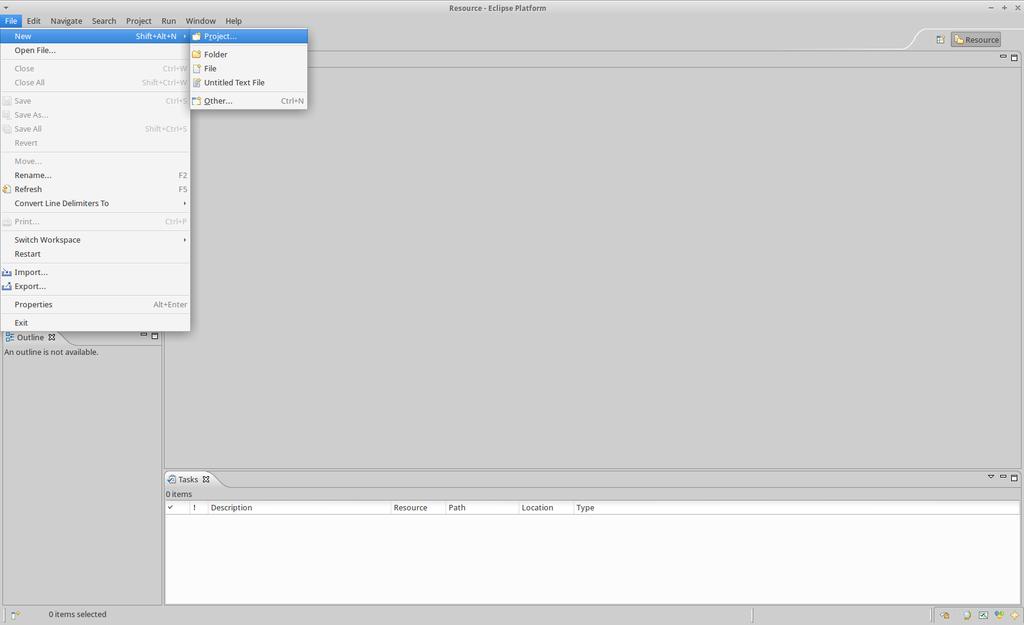The width and height of the screenshot is (1024, 625).
Task: Click the Outline view icon
Action: pyautogui.click(x=9, y=337)
